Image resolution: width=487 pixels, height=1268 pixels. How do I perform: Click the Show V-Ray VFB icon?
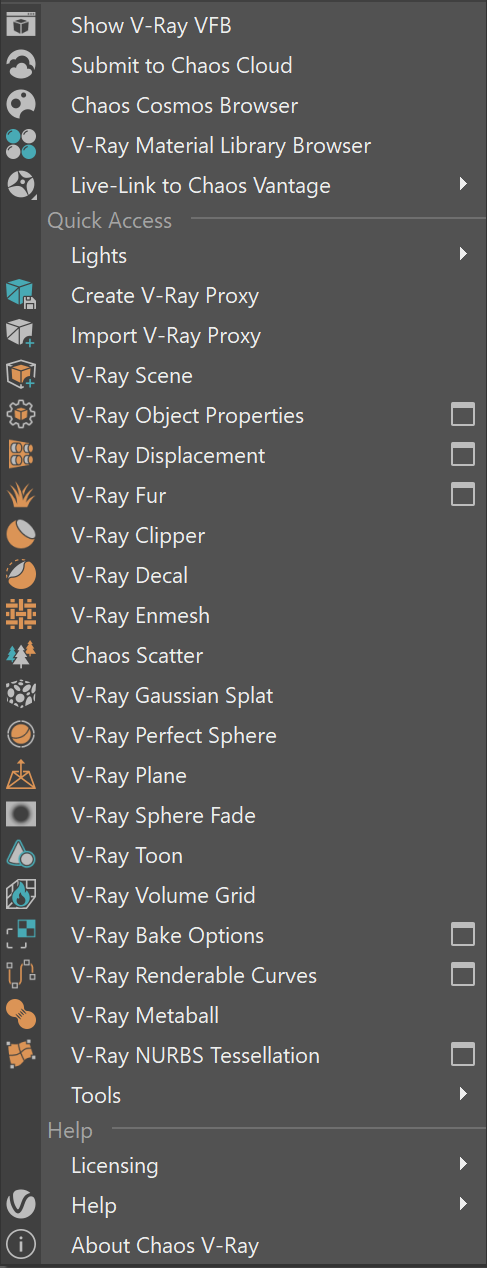[21, 25]
